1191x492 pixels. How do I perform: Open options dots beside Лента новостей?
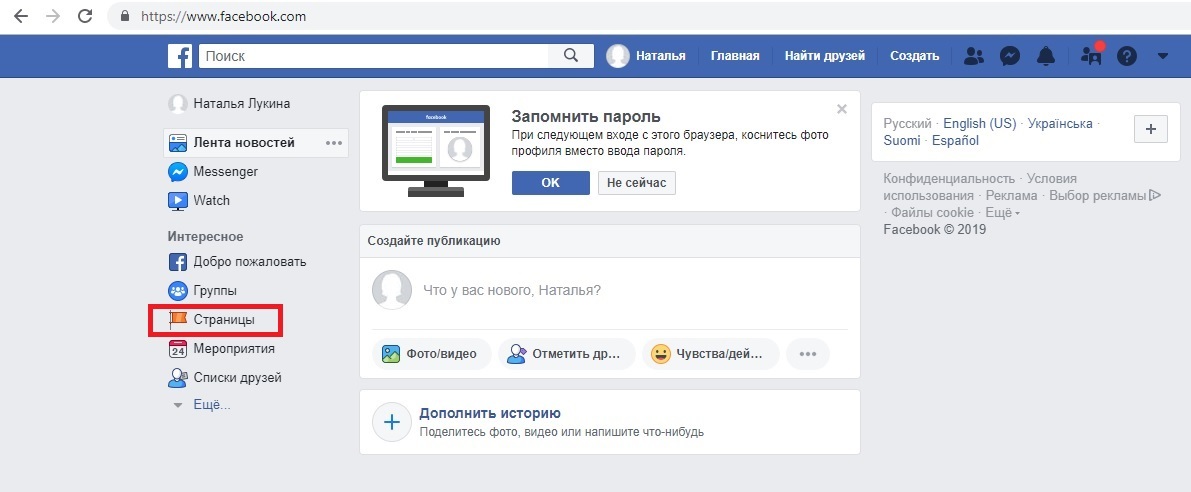coord(334,143)
